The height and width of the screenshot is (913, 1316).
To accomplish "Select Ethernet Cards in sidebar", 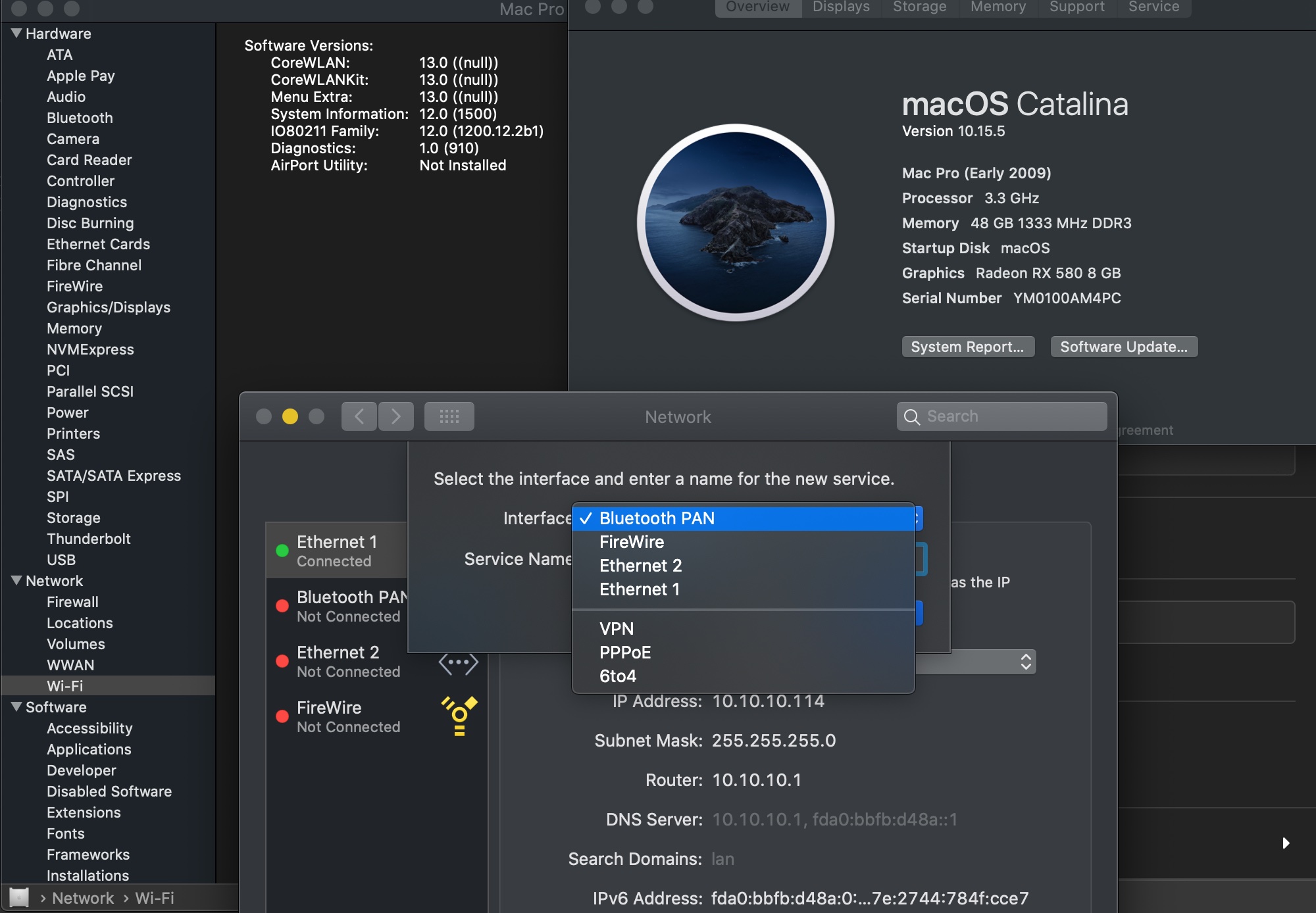I will pyautogui.click(x=98, y=244).
